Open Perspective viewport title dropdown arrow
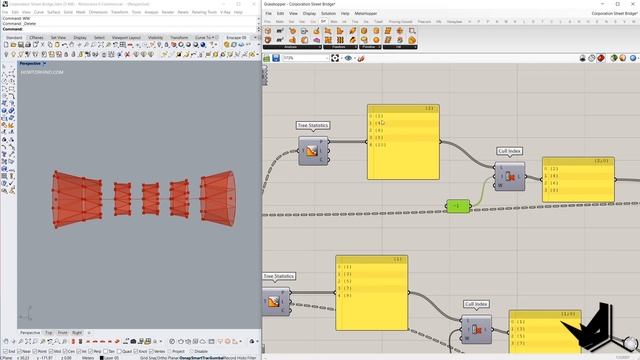This screenshot has width=640, height=360. point(44,64)
